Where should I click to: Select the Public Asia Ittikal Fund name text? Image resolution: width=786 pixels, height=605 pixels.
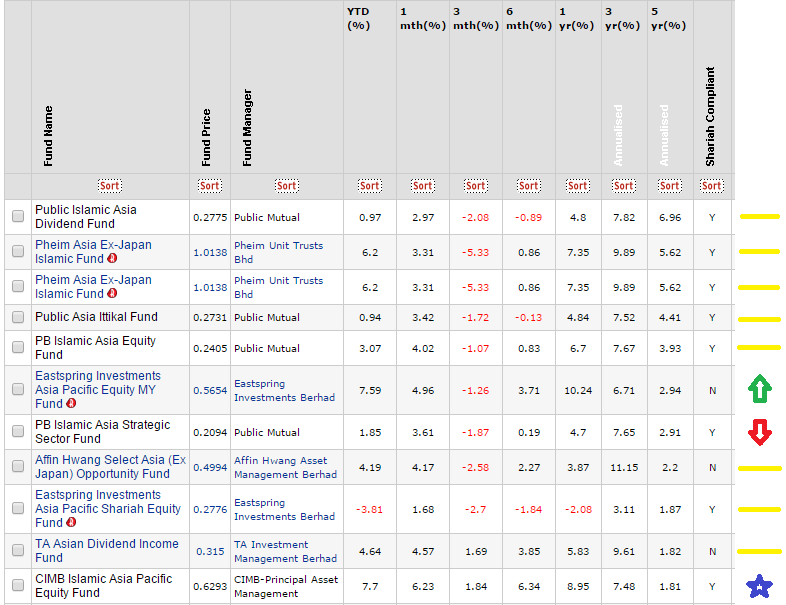(96, 317)
